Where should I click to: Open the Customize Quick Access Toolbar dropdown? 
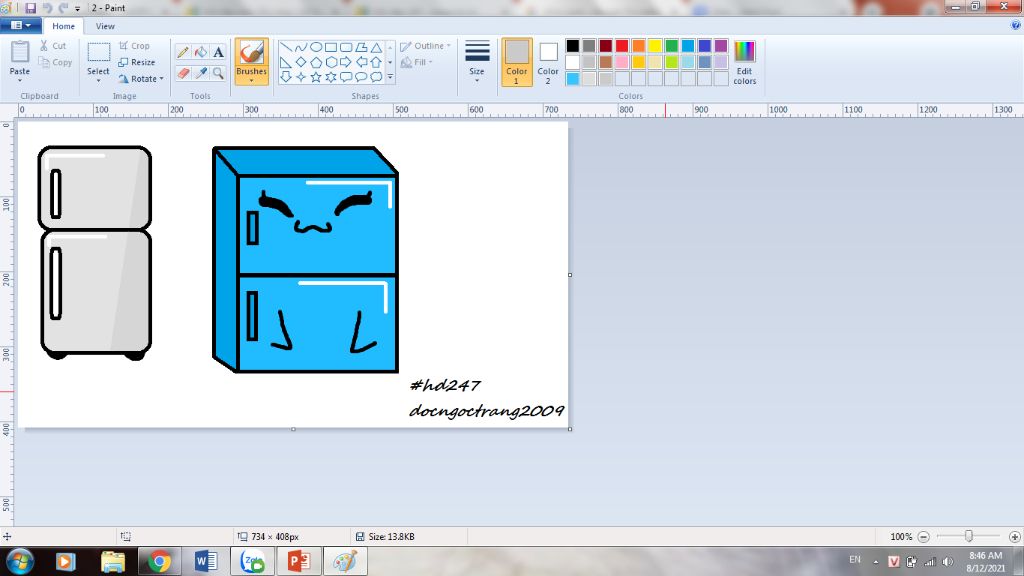click(x=77, y=8)
